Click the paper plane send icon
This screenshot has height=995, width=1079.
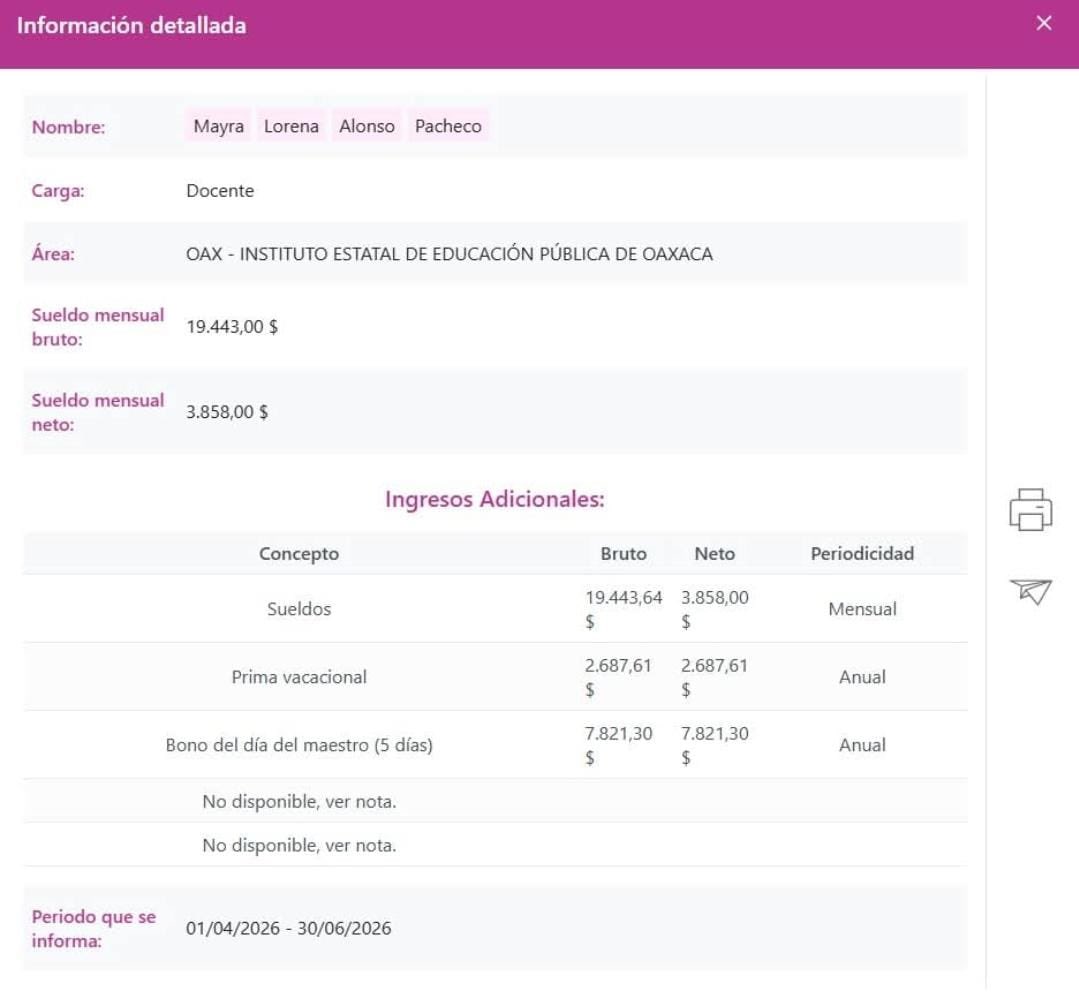point(1030,591)
